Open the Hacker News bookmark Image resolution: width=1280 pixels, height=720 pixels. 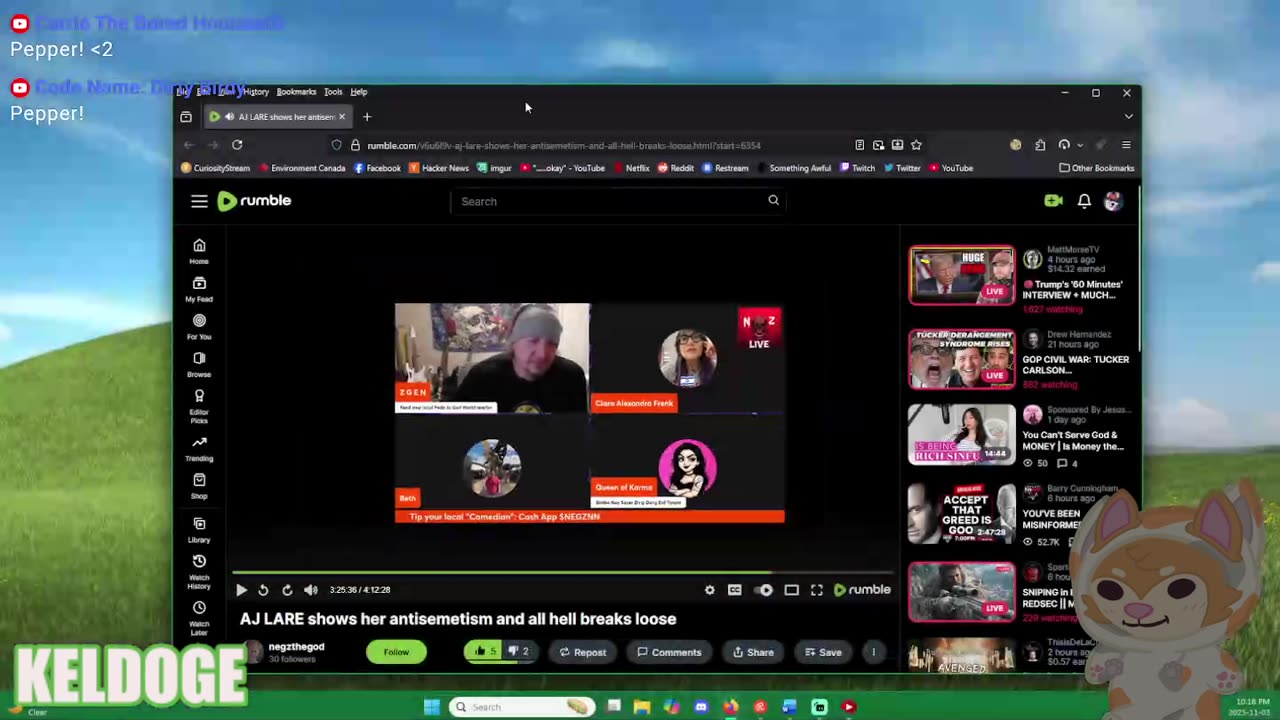click(438, 168)
